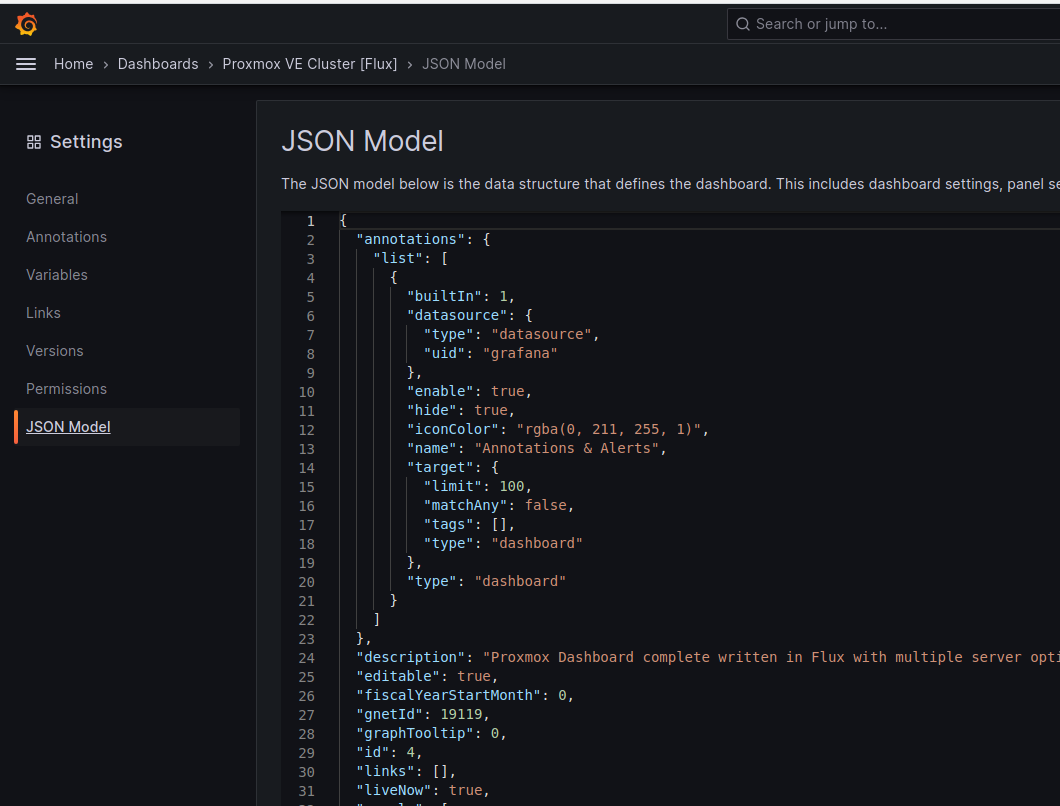Go to Home breadcrumb
The height and width of the screenshot is (806, 1060).
pos(74,64)
